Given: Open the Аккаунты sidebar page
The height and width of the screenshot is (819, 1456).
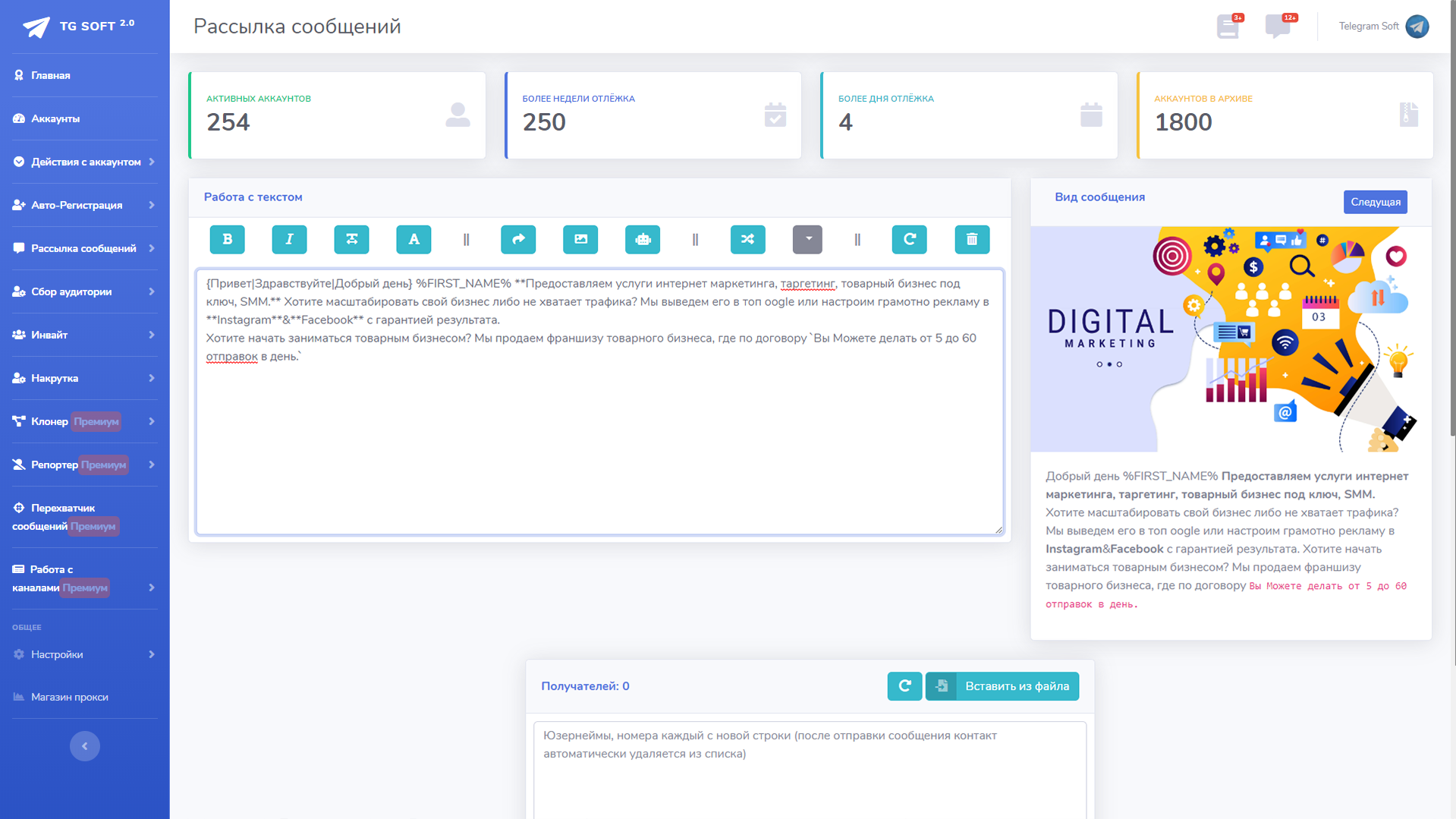Looking at the screenshot, I should (x=55, y=118).
